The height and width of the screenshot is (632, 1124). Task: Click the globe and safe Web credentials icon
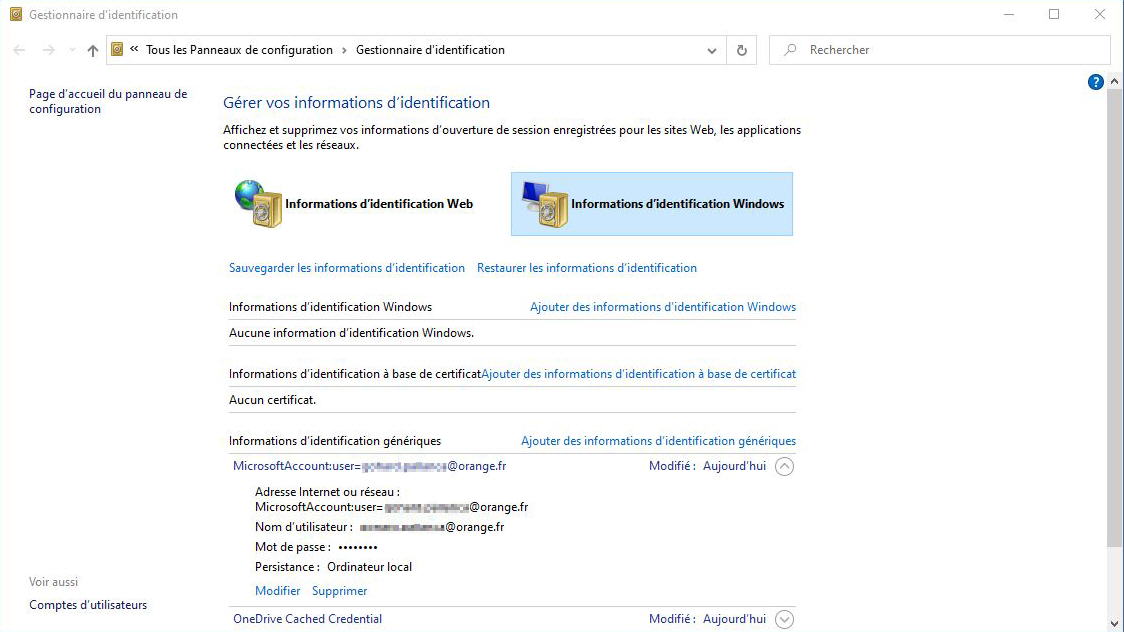(x=258, y=204)
